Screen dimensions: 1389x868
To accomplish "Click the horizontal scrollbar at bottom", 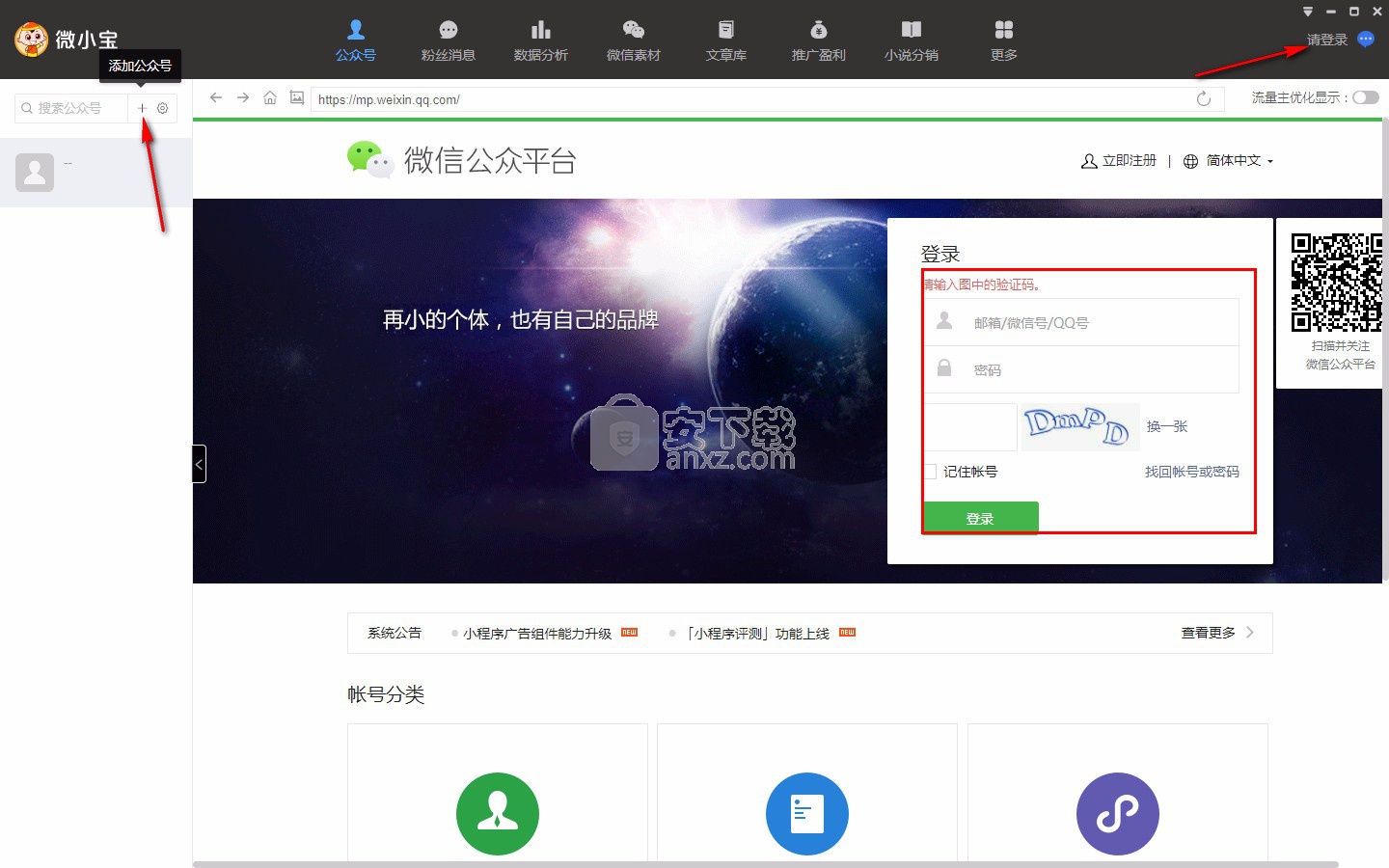I will (766, 864).
